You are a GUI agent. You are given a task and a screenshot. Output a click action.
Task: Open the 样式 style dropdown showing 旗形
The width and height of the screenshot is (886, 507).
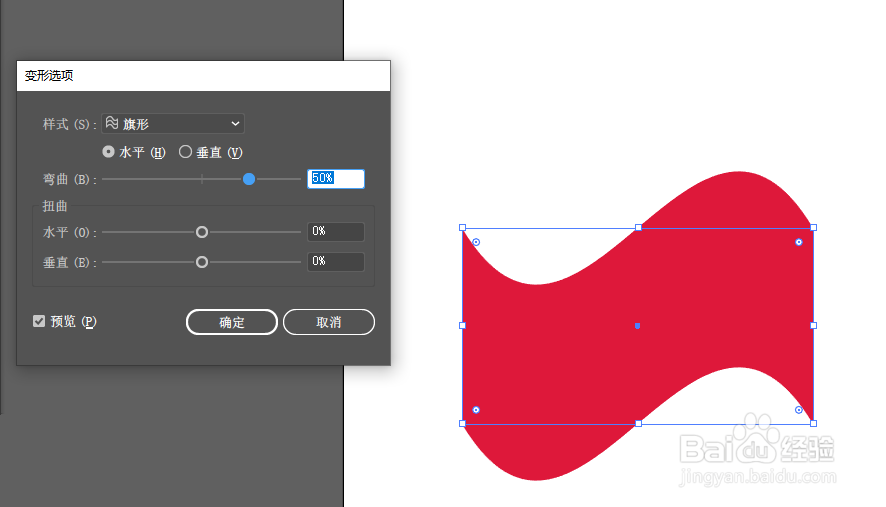pyautogui.click(x=172, y=124)
